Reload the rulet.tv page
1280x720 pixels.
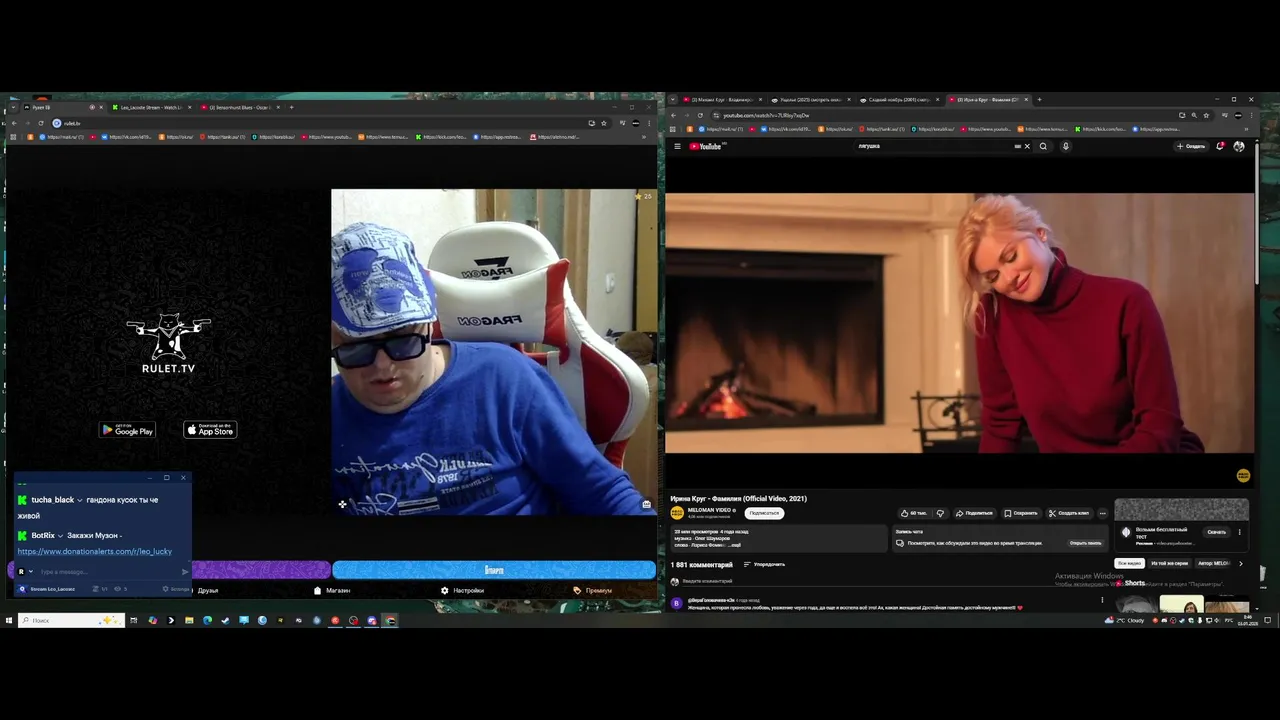tap(41, 123)
